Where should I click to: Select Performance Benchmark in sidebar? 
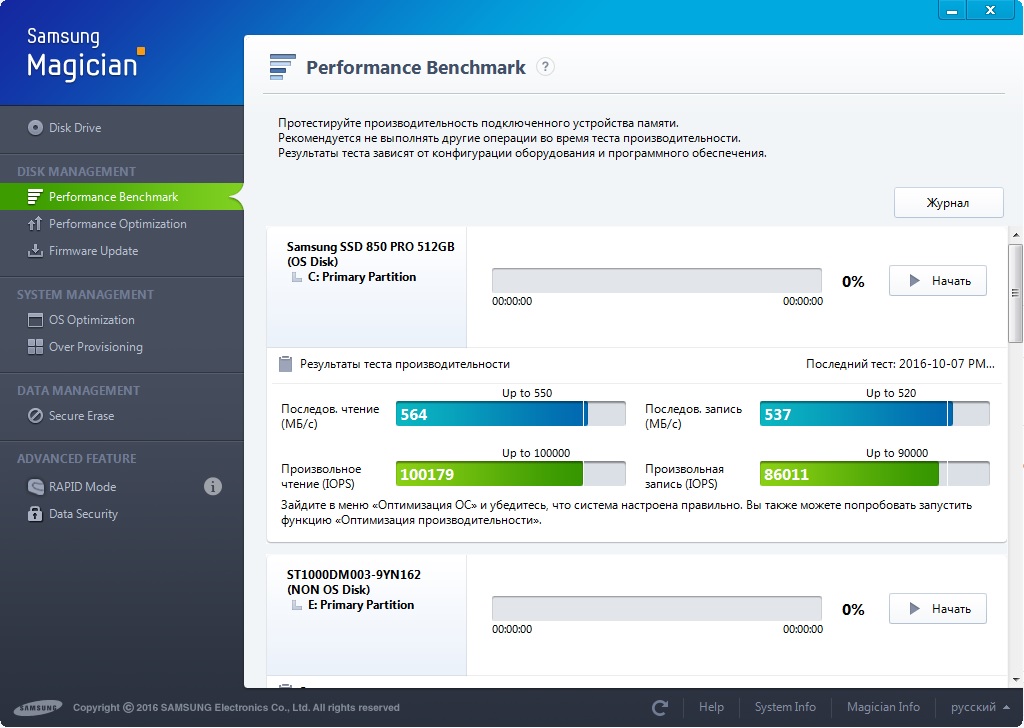point(121,197)
